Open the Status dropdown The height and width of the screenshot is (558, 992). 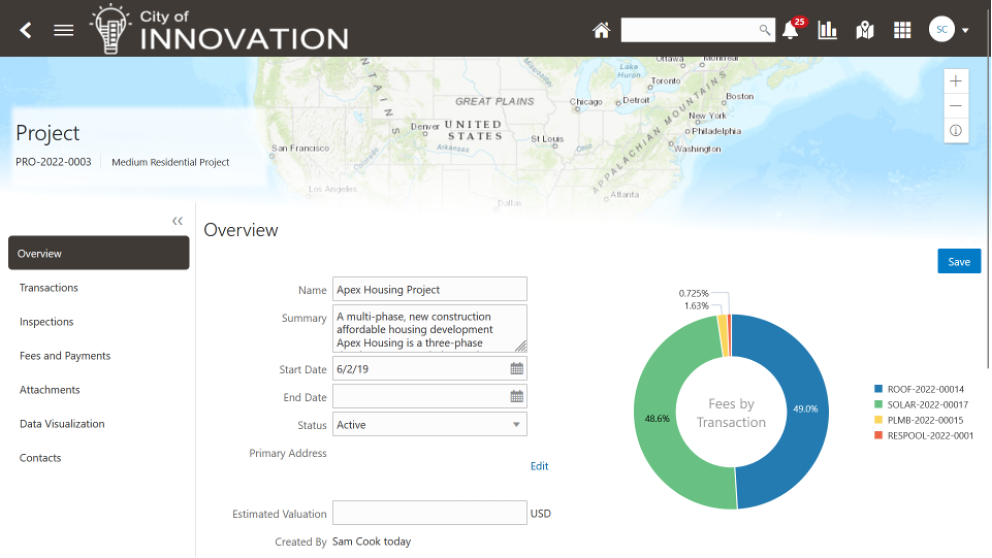pyautogui.click(x=430, y=425)
